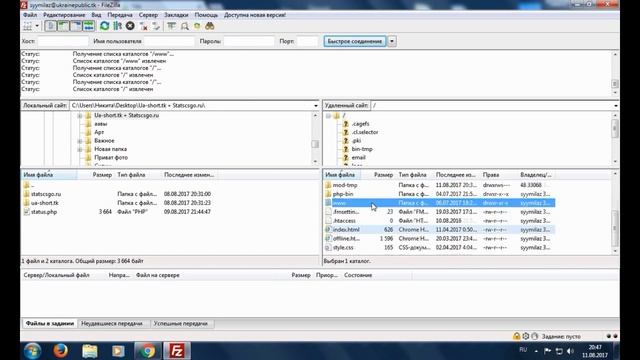Open the directory listing filters
The height and width of the screenshot is (360, 640).
point(171,26)
